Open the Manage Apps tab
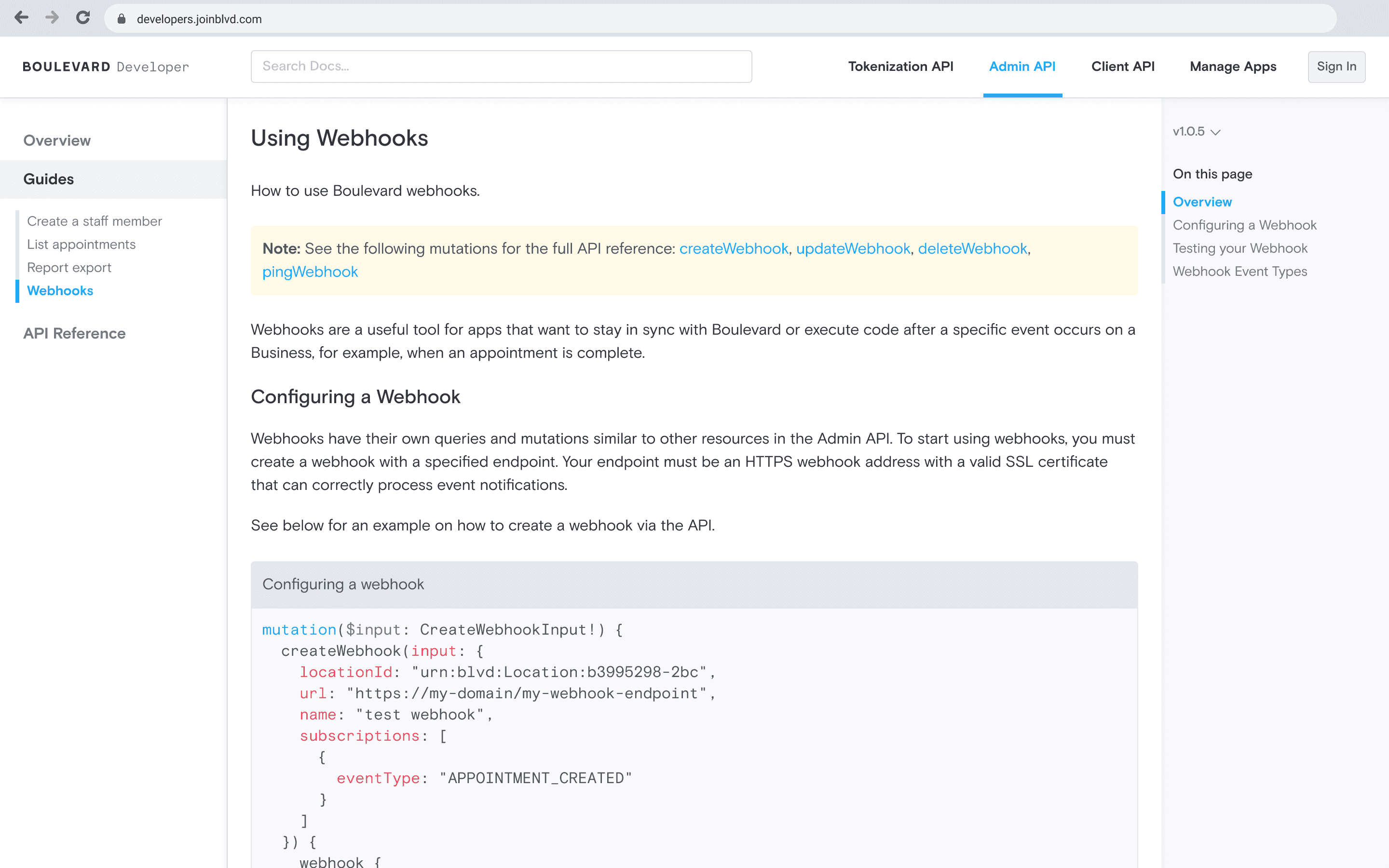Screen dimensions: 1389x868 coord(1232,67)
